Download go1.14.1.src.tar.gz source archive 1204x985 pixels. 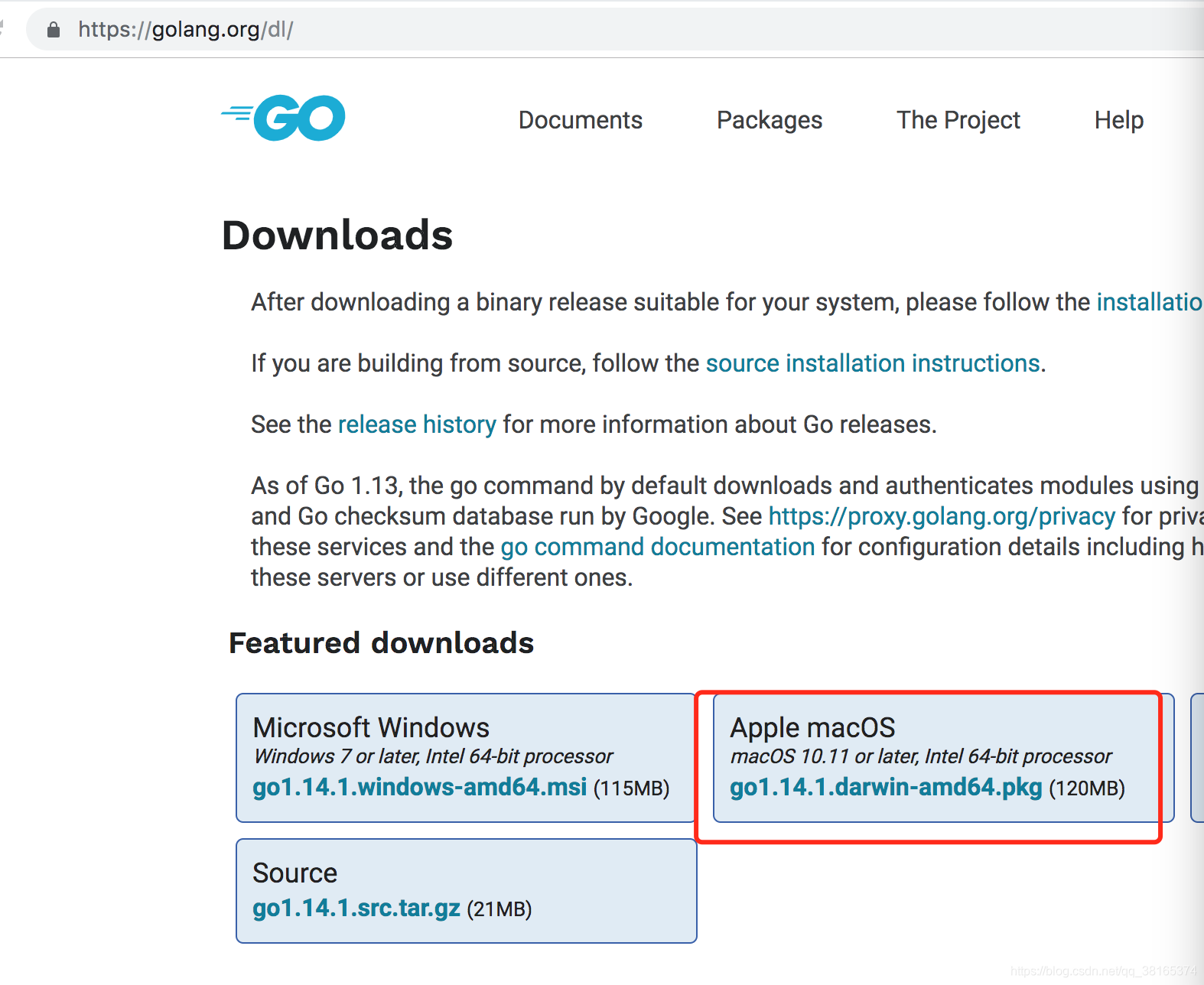(x=356, y=908)
